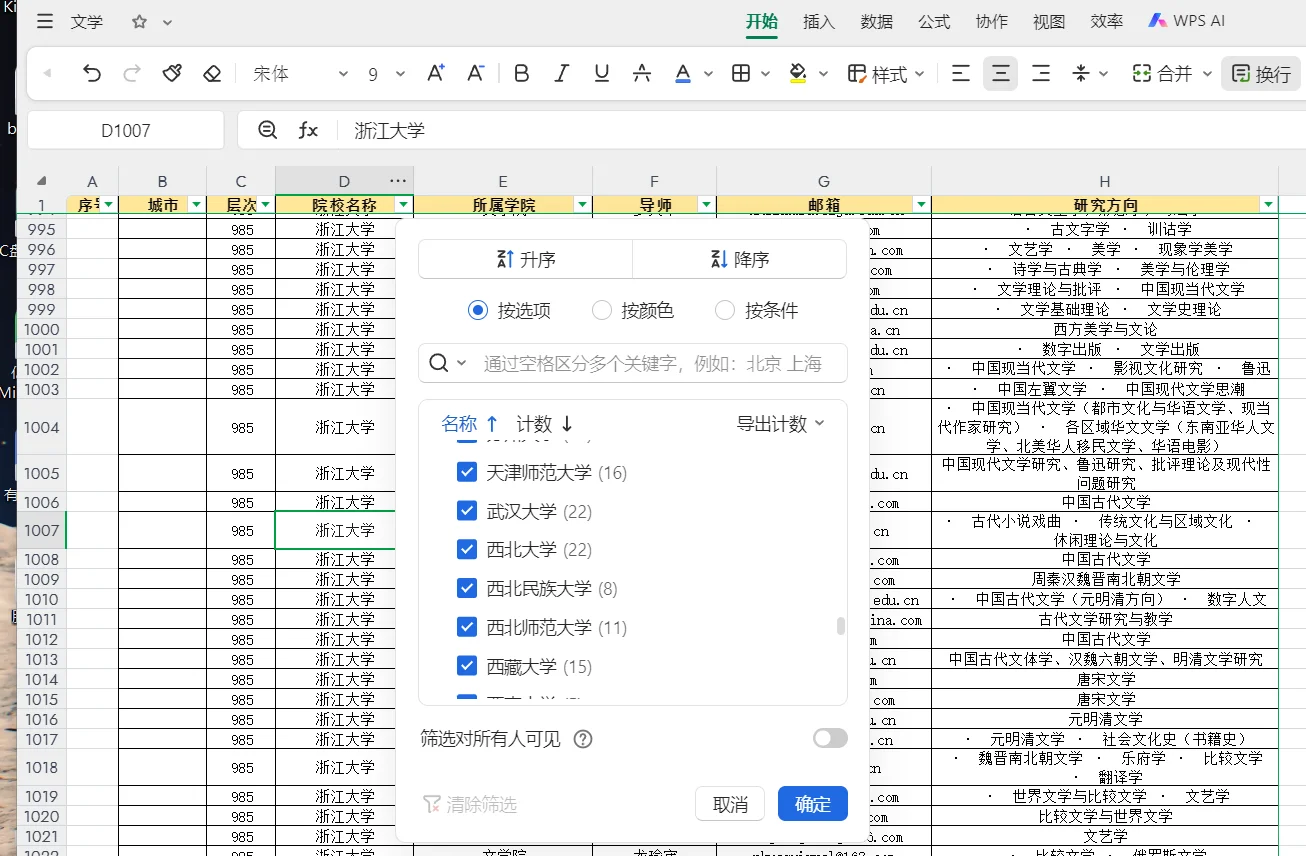Switch to the 开始 tab
This screenshot has width=1306, height=856.
pos(762,21)
